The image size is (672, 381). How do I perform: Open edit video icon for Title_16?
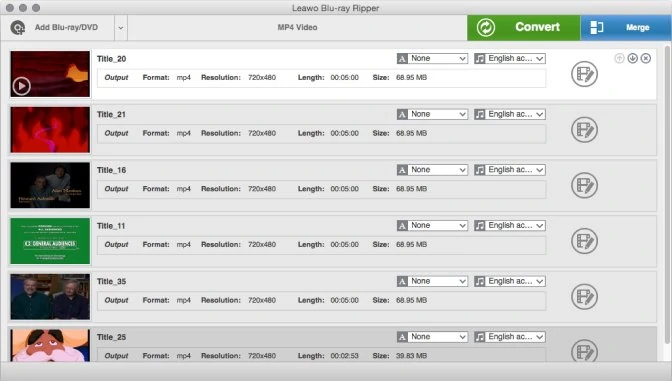(x=584, y=185)
